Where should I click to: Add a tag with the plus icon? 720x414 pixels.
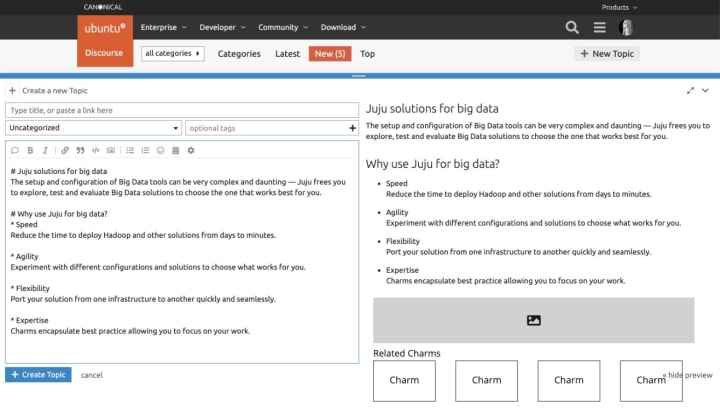tap(352, 128)
